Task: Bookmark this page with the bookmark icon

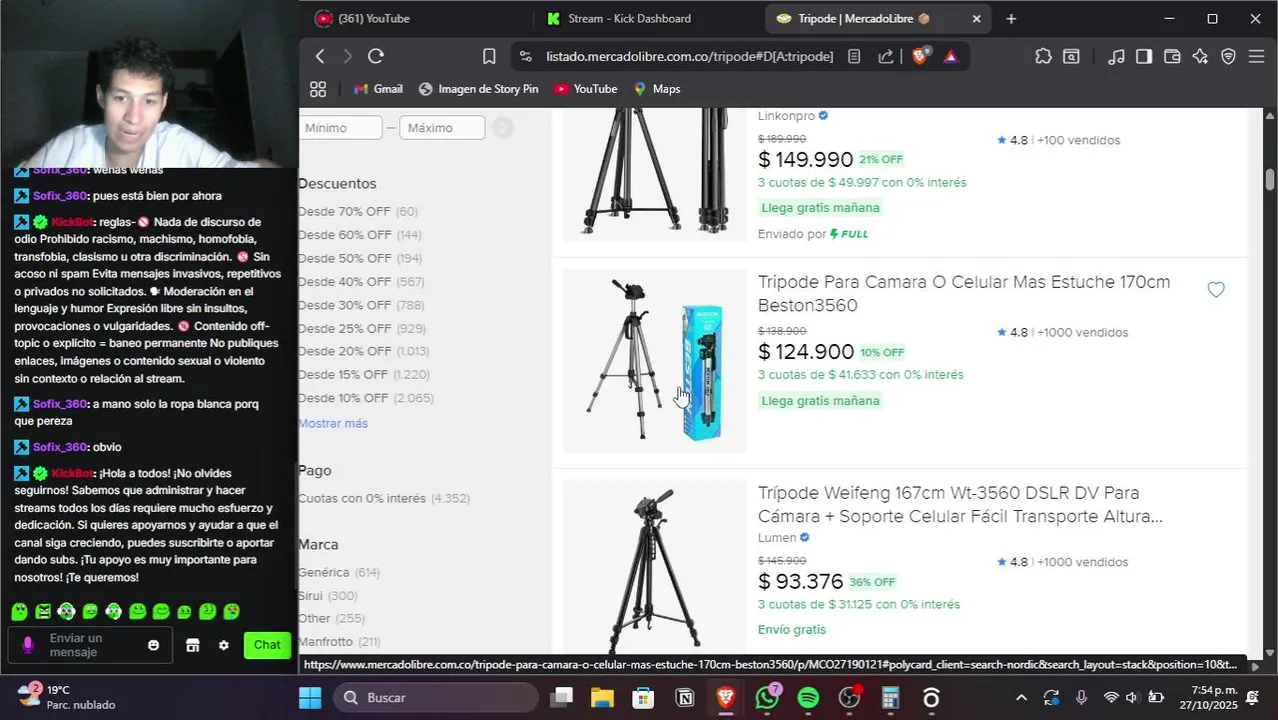Action: [x=489, y=57]
